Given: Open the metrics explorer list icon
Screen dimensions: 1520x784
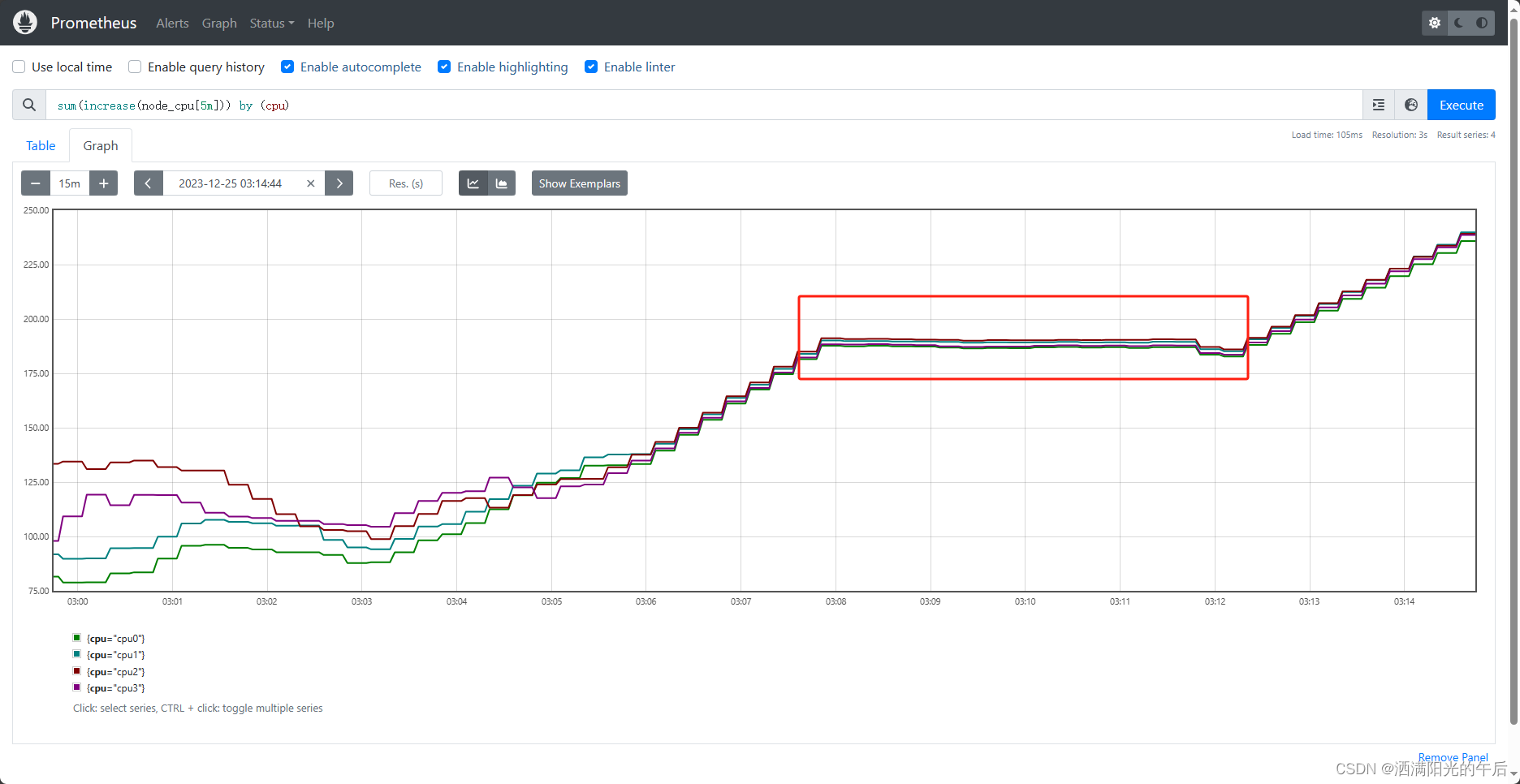Looking at the screenshot, I should click(x=1378, y=105).
